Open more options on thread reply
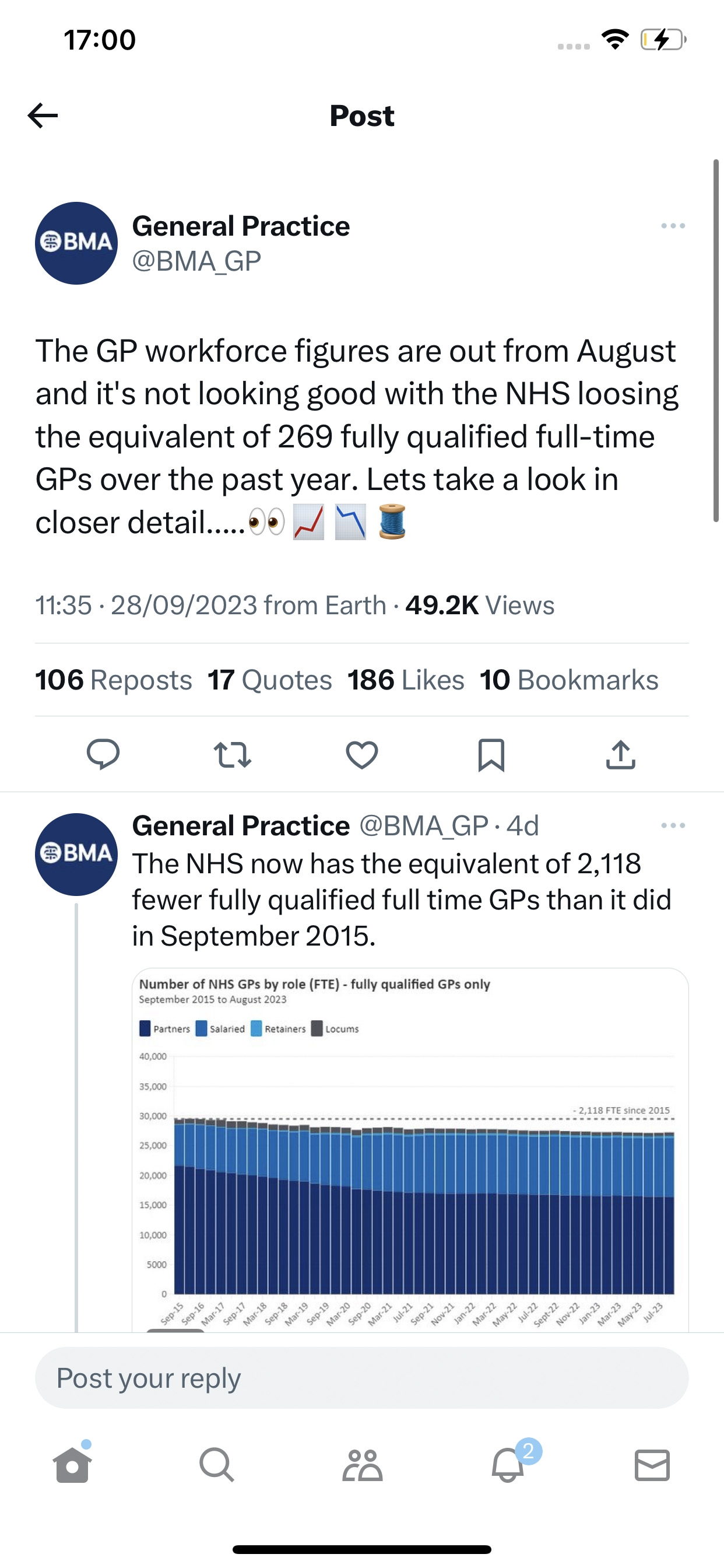 (x=673, y=825)
